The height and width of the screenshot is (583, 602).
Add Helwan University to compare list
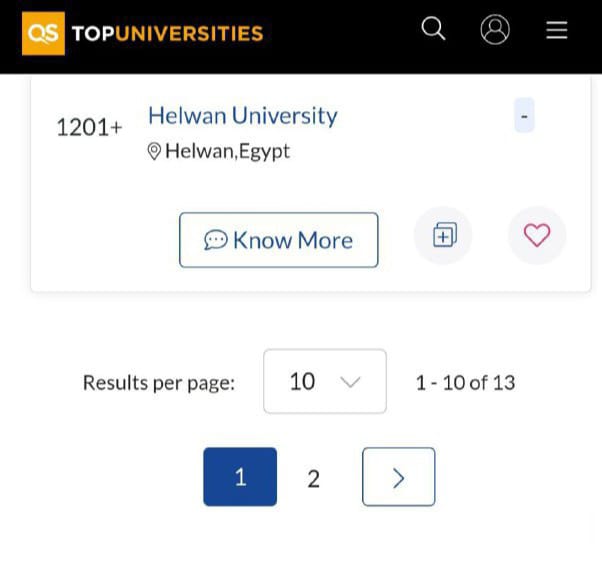(x=444, y=235)
